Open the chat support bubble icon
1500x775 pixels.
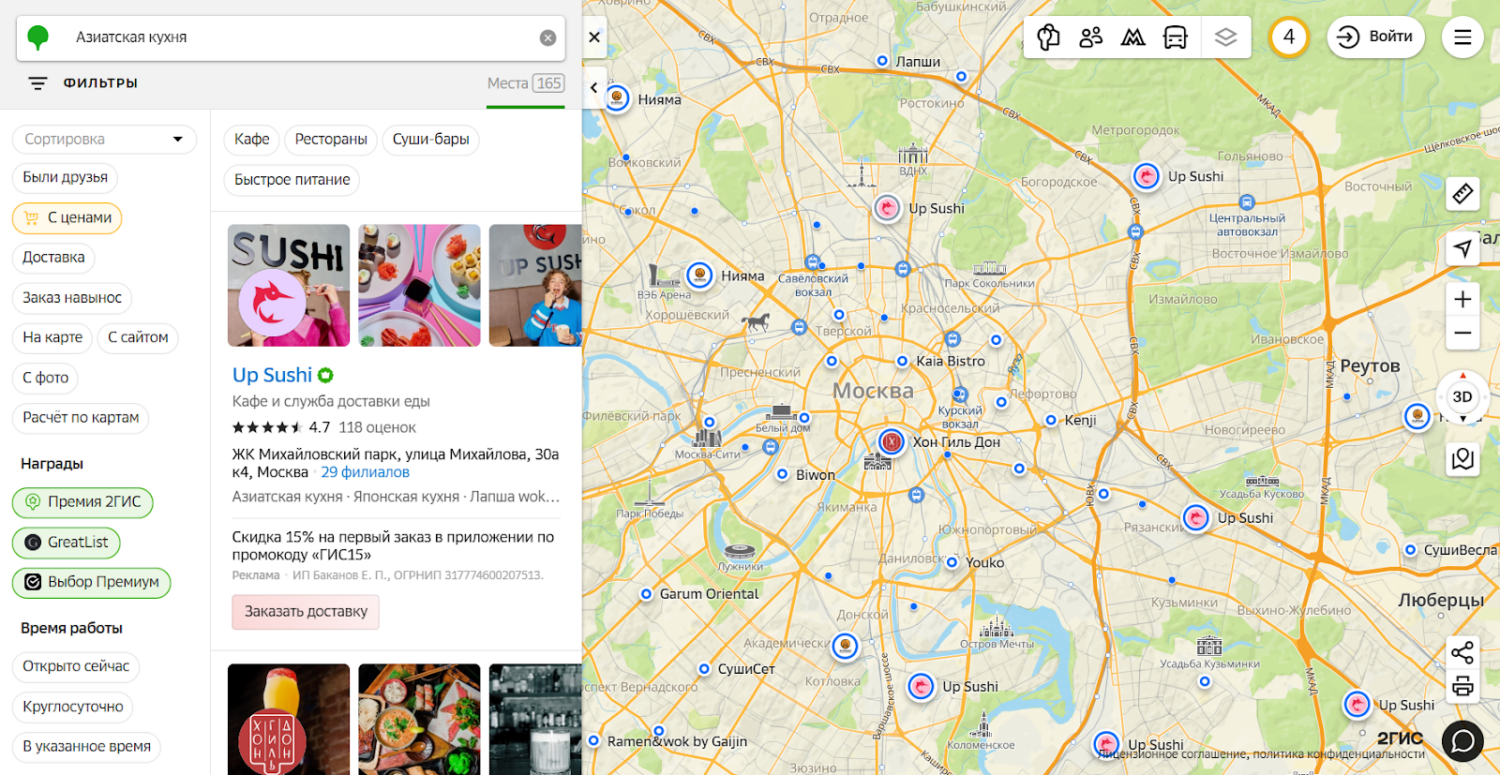[1462, 741]
